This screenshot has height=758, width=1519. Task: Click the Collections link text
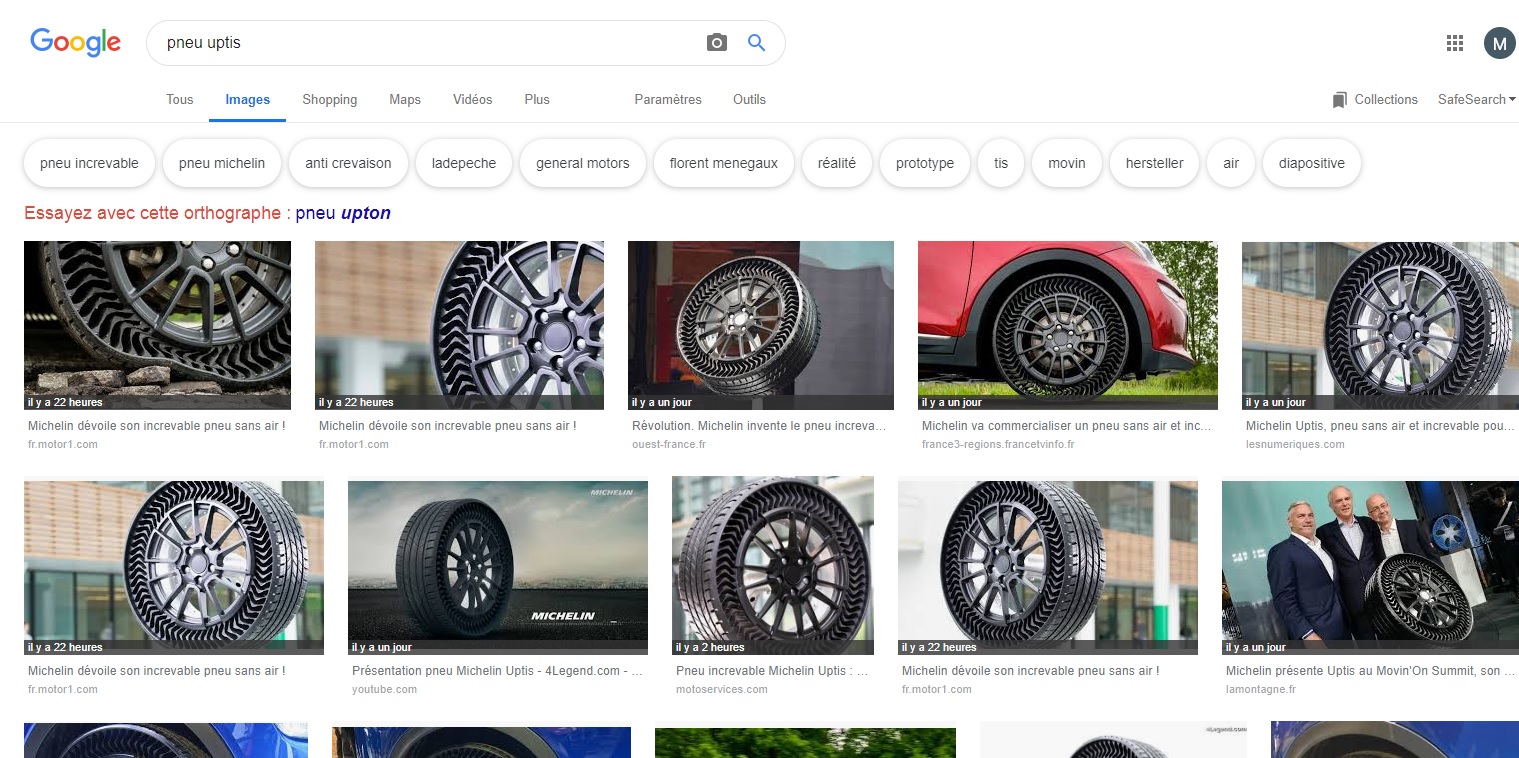click(1386, 99)
